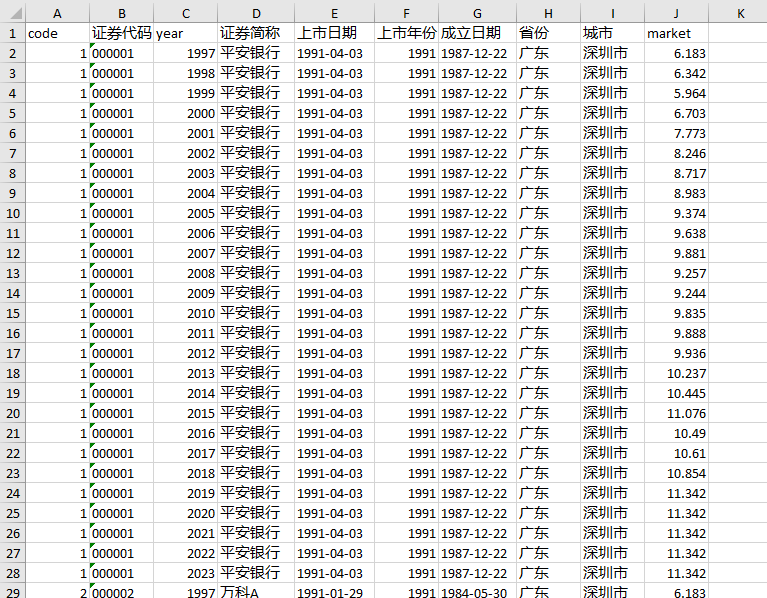The height and width of the screenshot is (598, 767).
Task: Click listing year 1991 in row 6
Action: coord(406,133)
